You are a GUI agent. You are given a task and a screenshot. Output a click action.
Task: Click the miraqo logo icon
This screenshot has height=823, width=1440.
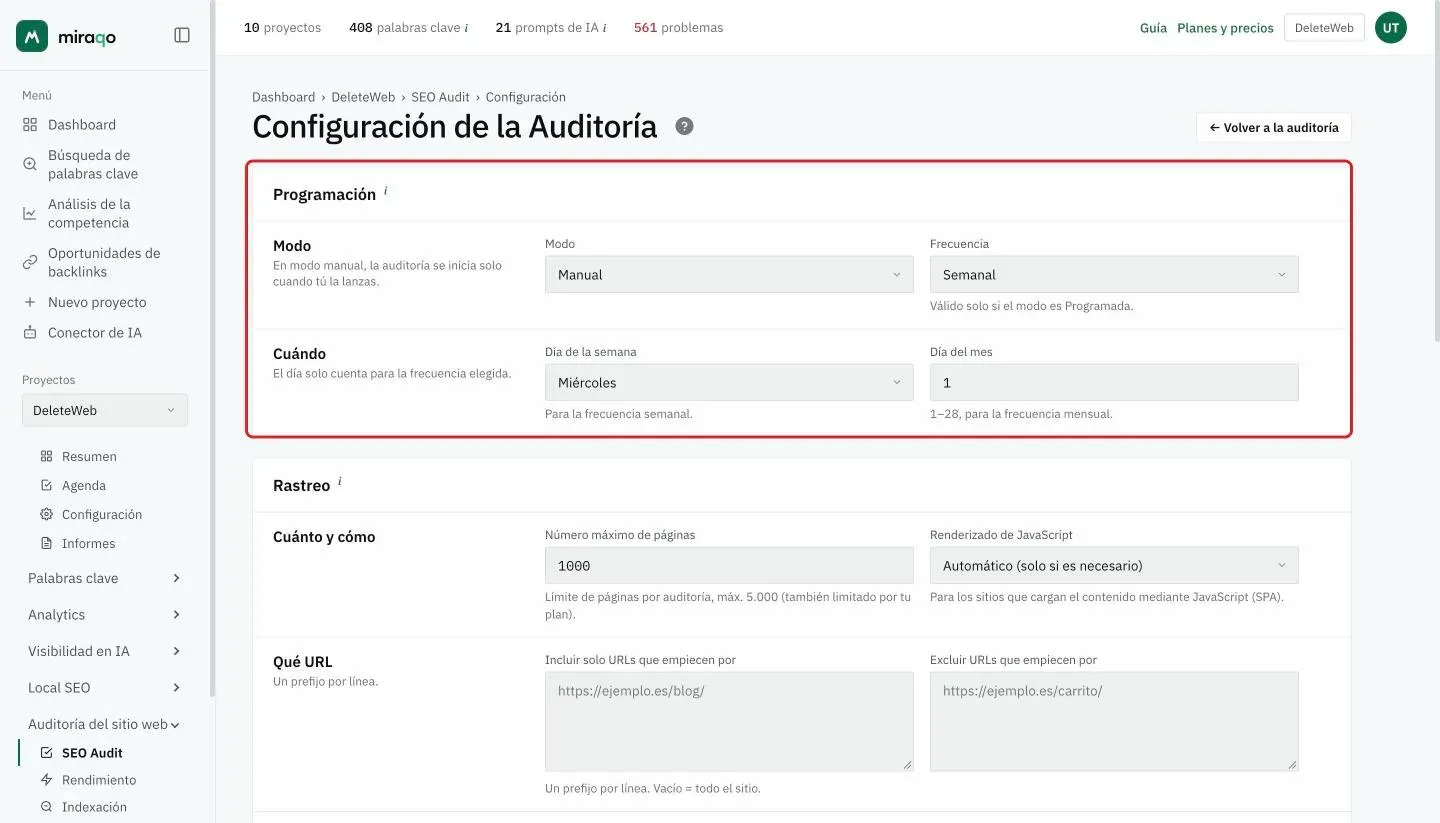tap(32, 36)
